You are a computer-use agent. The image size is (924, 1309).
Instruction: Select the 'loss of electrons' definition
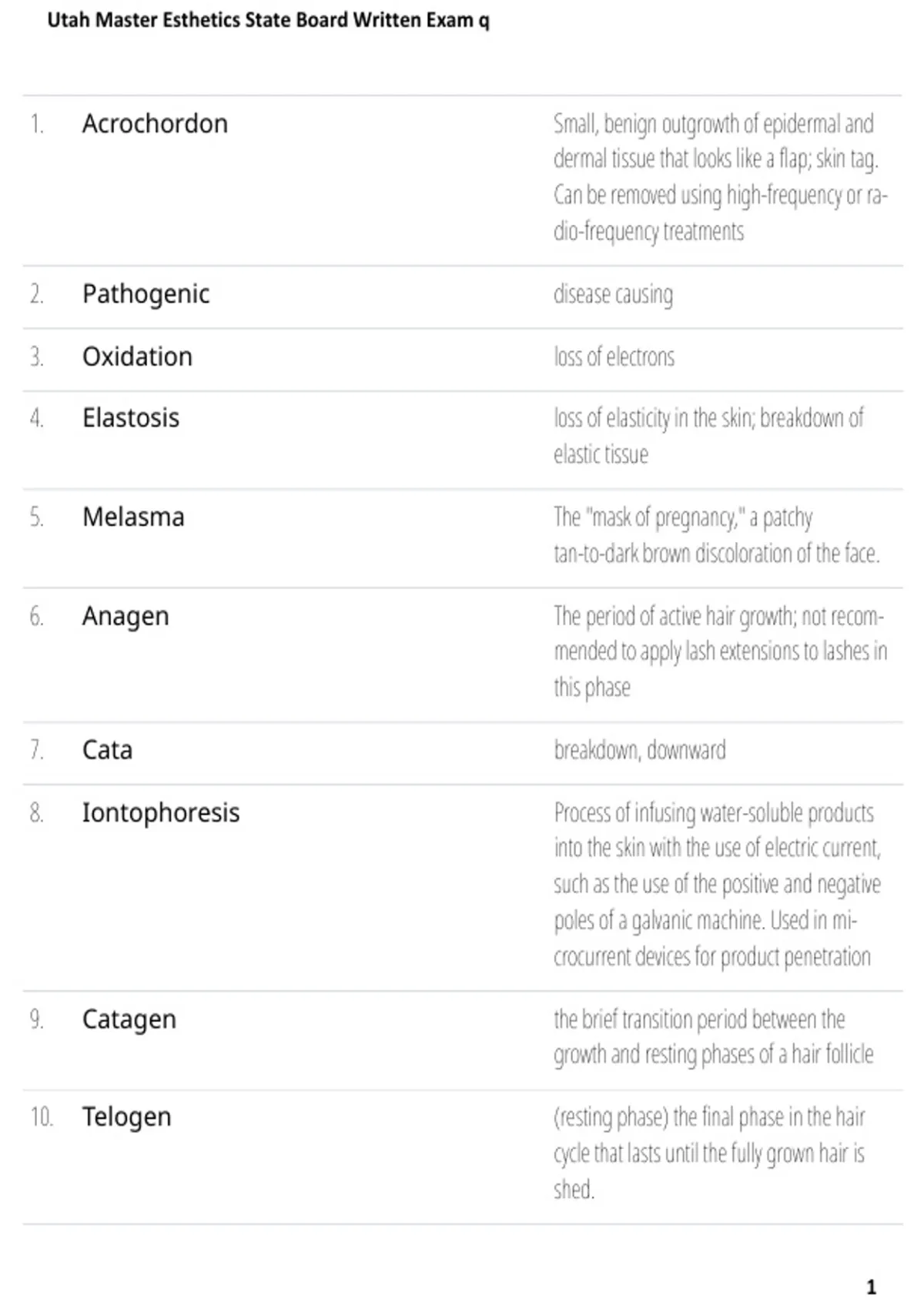pyautogui.click(x=614, y=357)
